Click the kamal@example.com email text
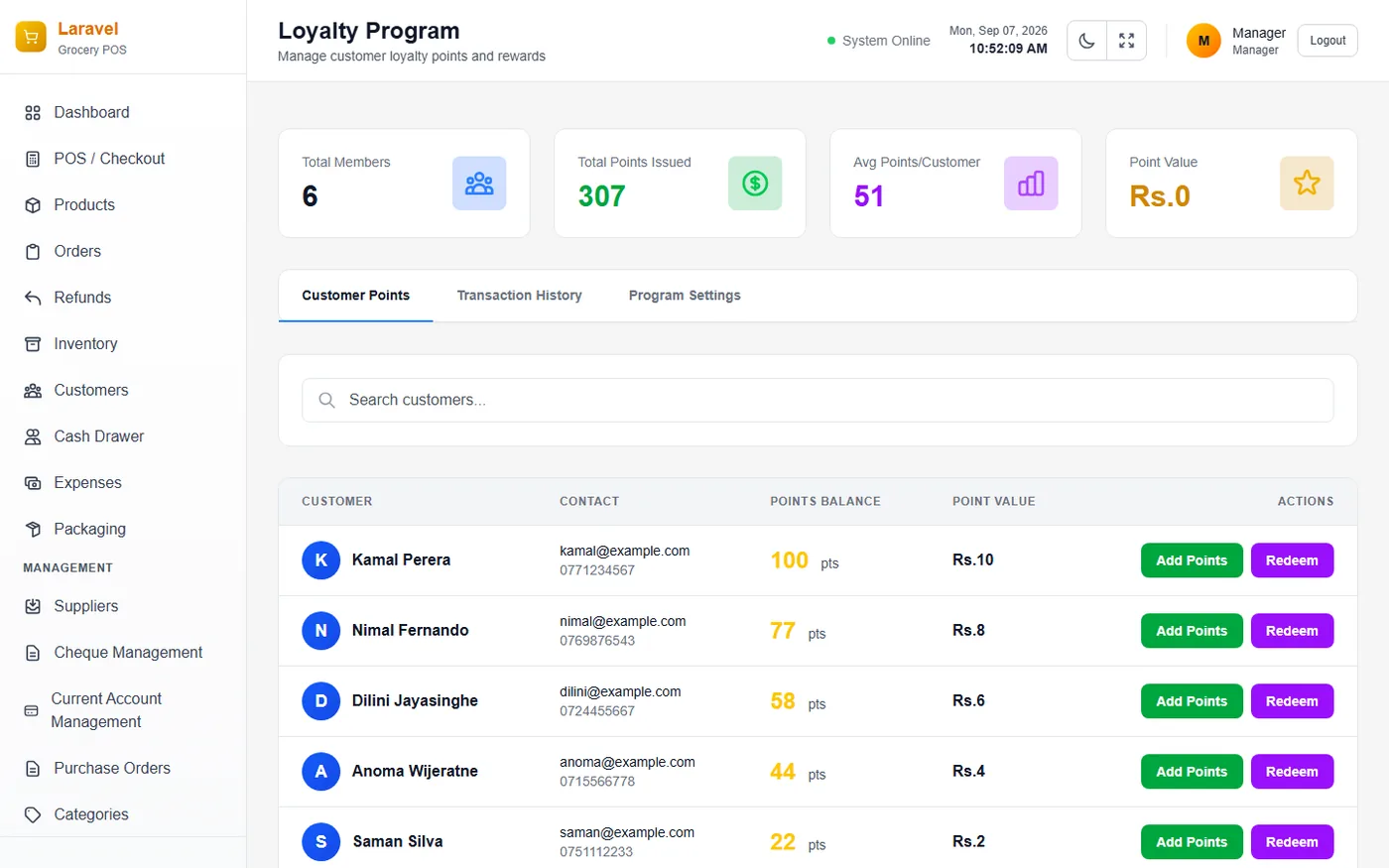 click(x=624, y=552)
